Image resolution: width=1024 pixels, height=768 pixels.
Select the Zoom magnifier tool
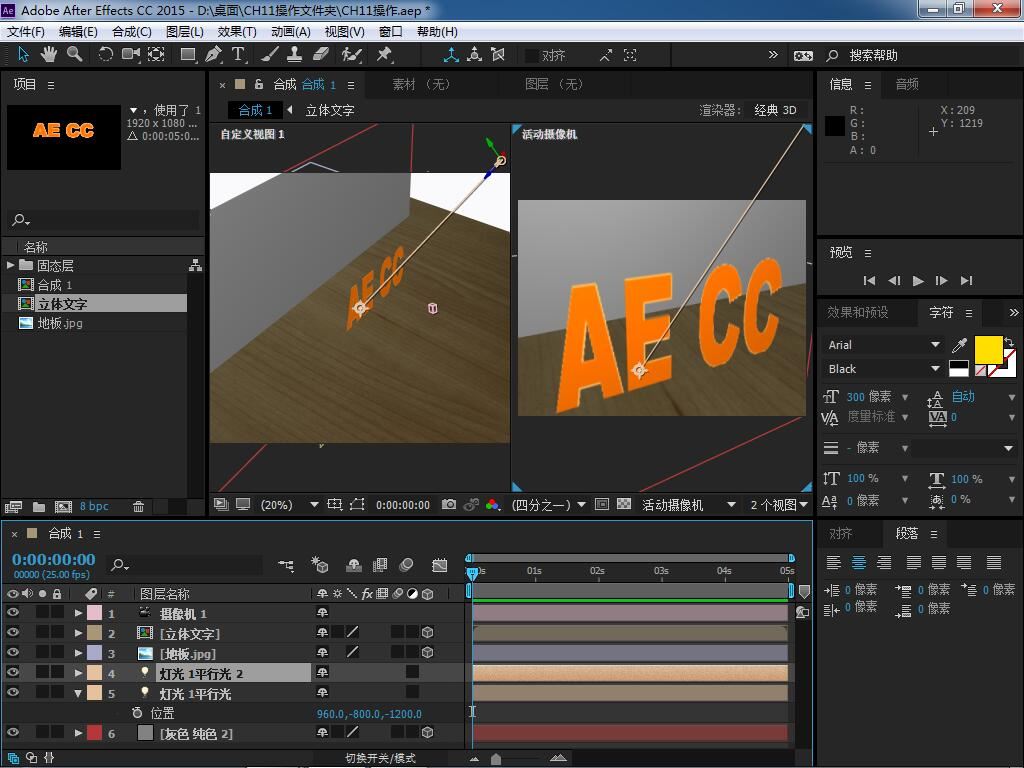click(75, 55)
